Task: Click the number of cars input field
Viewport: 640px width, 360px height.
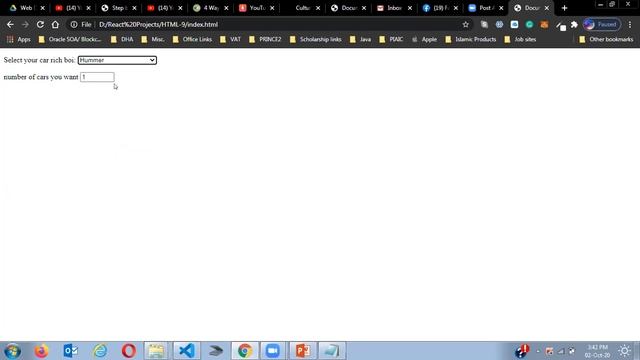Action: click(x=97, y=77)
